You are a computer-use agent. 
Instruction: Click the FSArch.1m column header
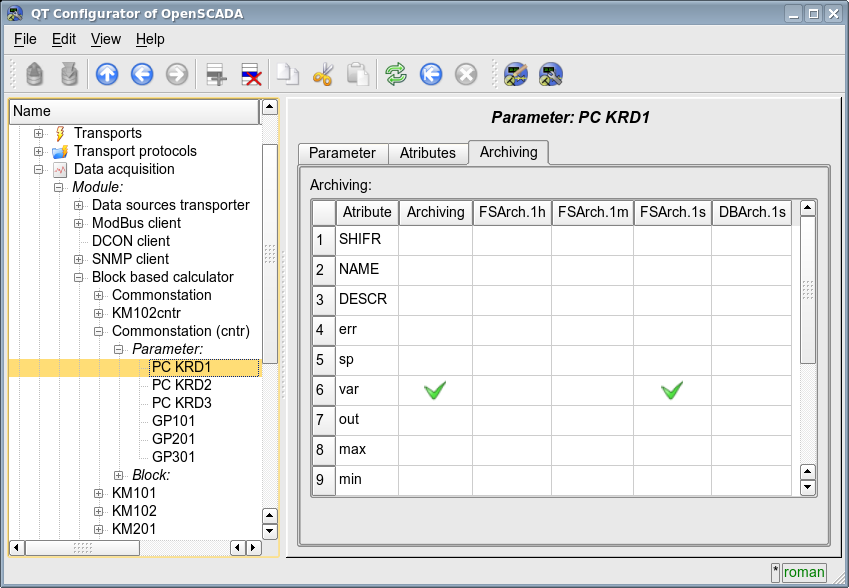(x=592, y=212)
